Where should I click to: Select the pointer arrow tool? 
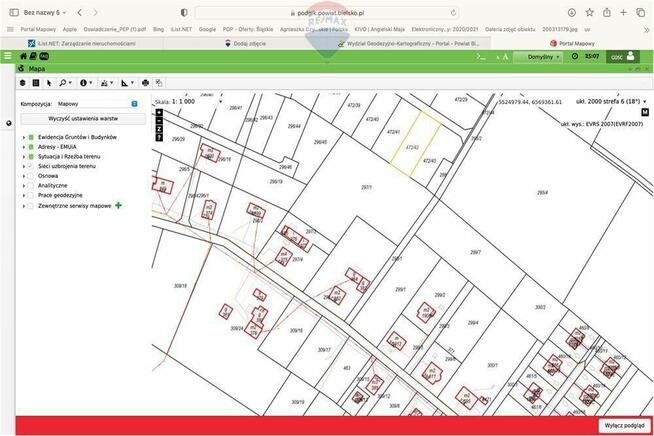tap(49, 82)
